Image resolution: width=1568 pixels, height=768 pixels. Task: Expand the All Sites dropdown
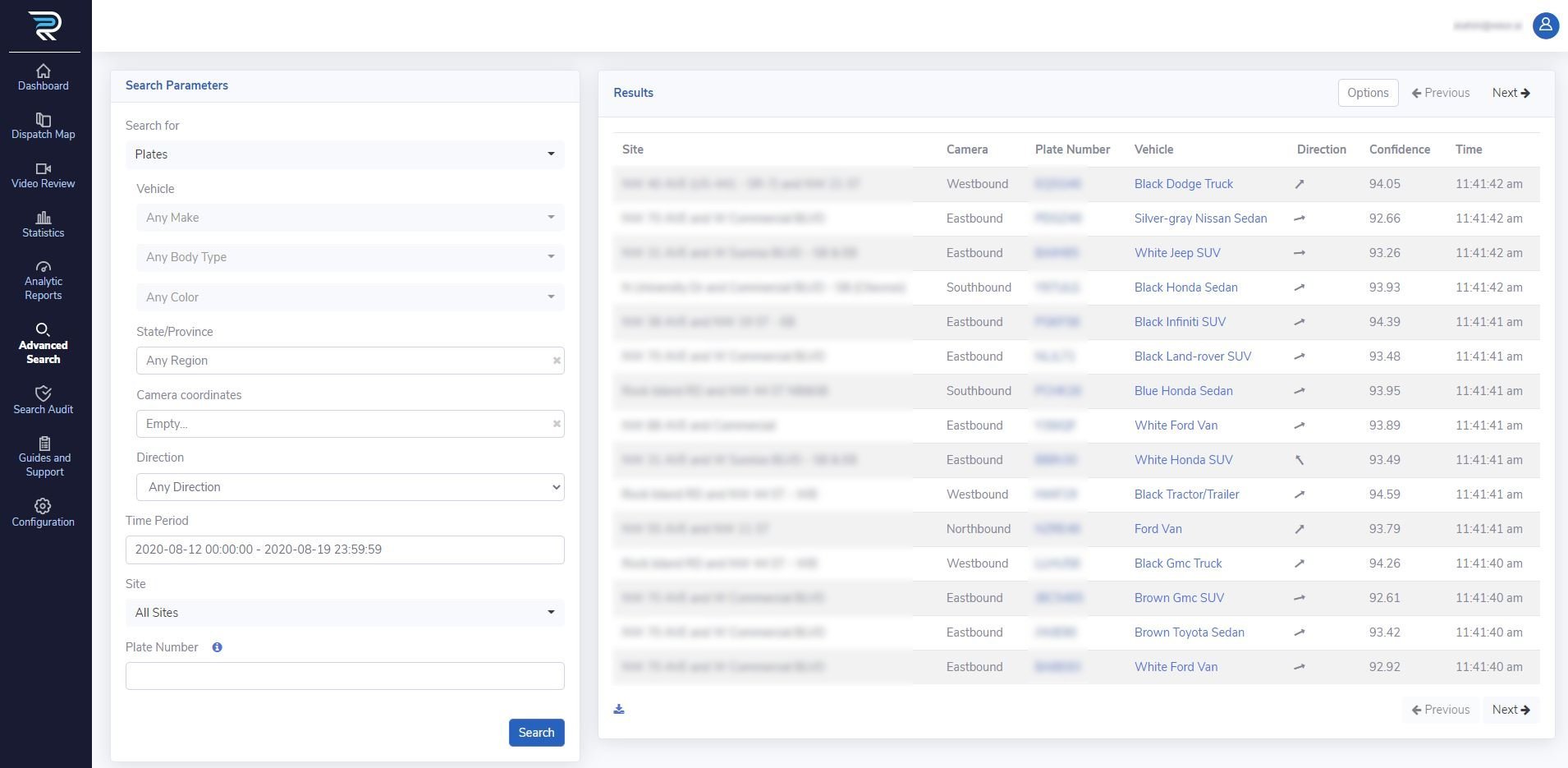[x=344, y=612]
